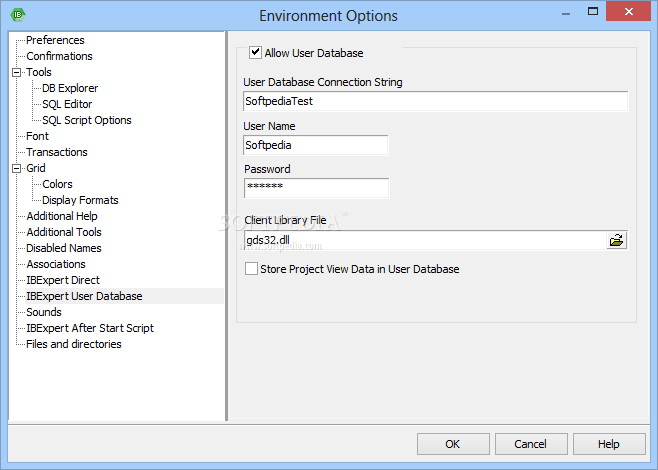Open SQL Editor options

[x=67, y=104]
